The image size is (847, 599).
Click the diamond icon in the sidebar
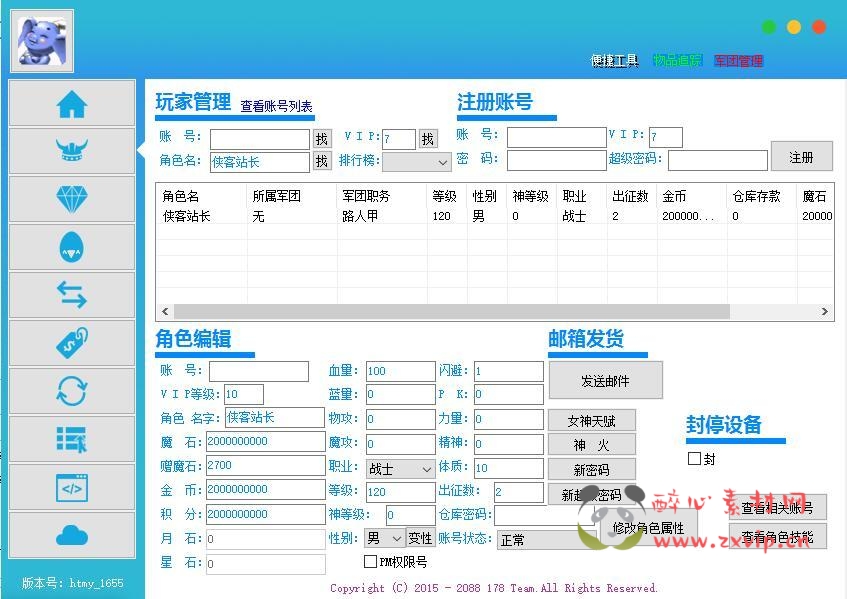(x=71, y=199)
